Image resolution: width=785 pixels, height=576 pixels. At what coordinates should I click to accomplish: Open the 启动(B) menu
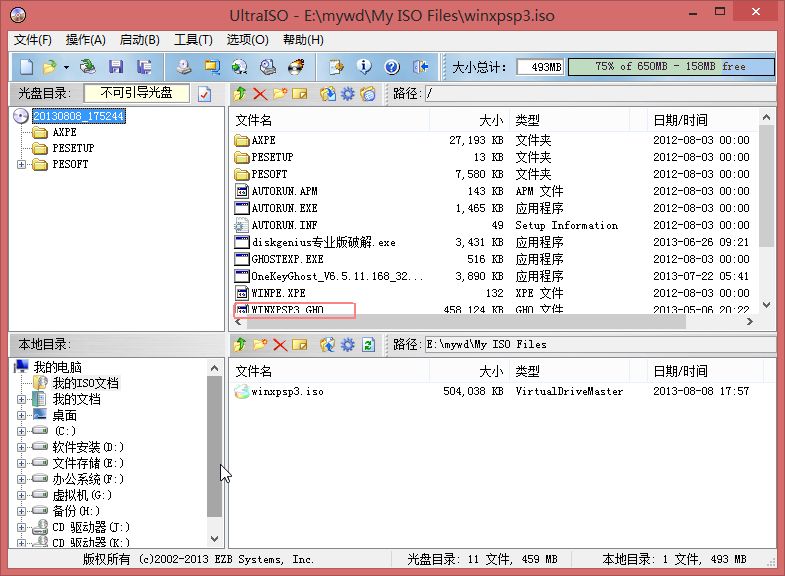140,40
